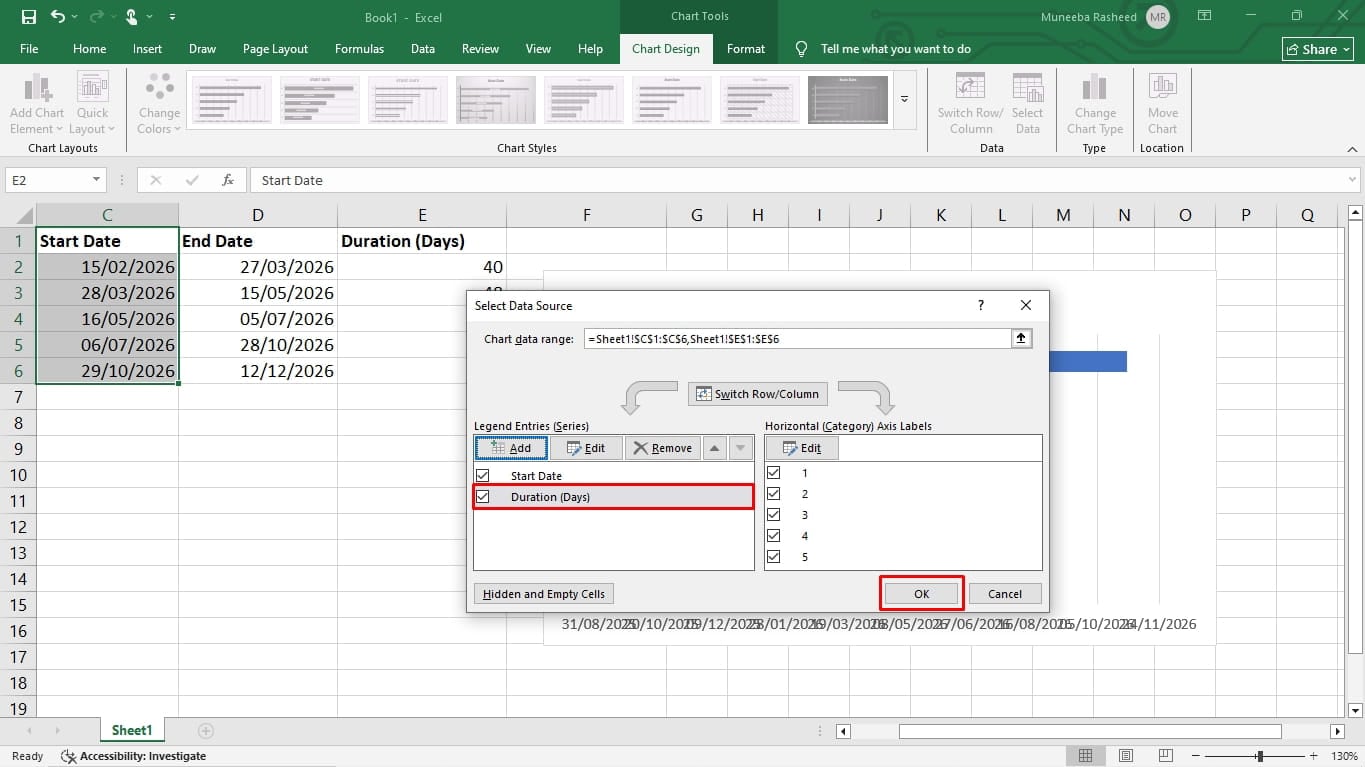This screenshot has width=1365, height=767.
Task: Open Ribbon Display Options icon
Action: (x=1203, y=16)
